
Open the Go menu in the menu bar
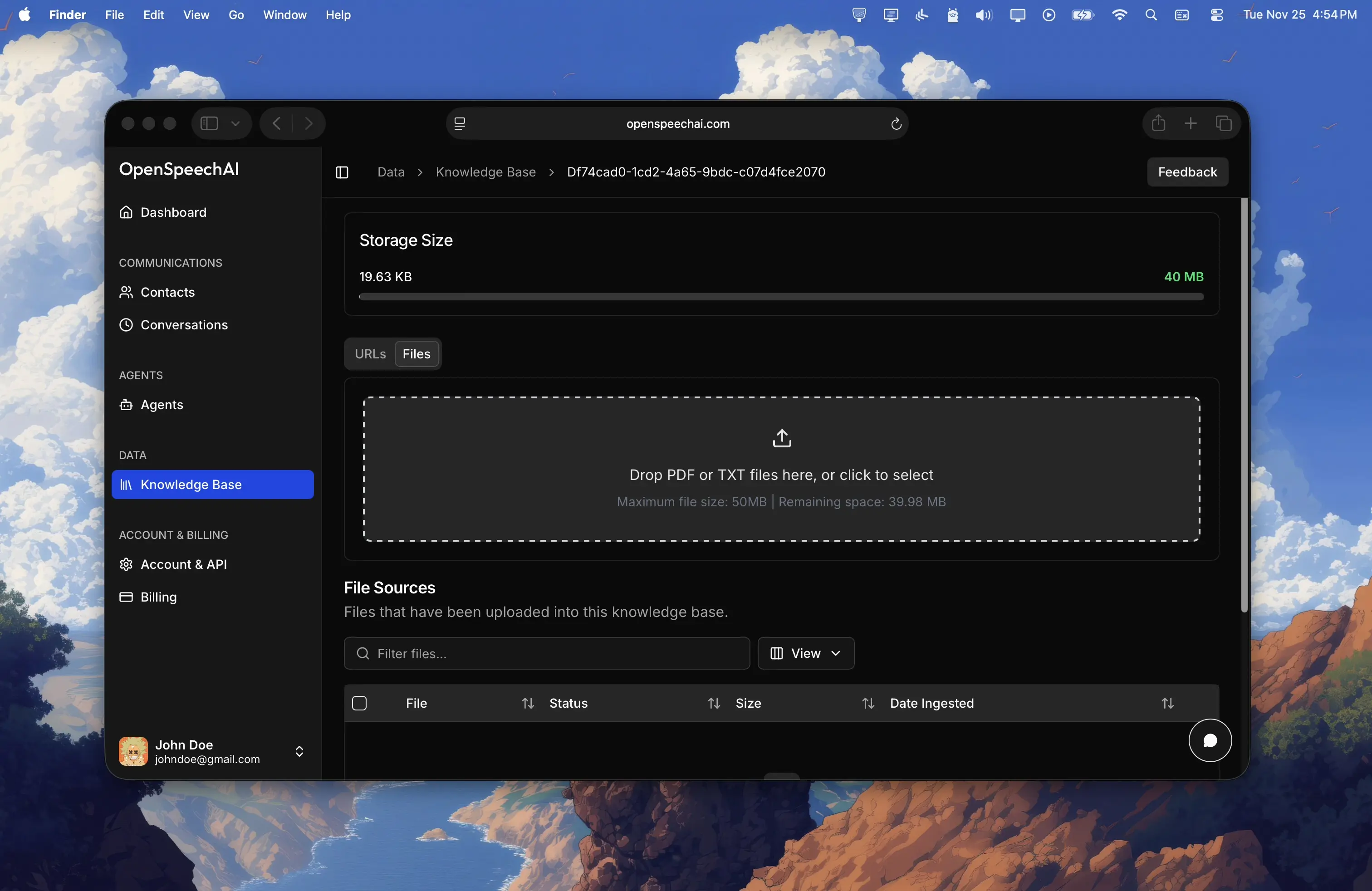tap(236, 15)
